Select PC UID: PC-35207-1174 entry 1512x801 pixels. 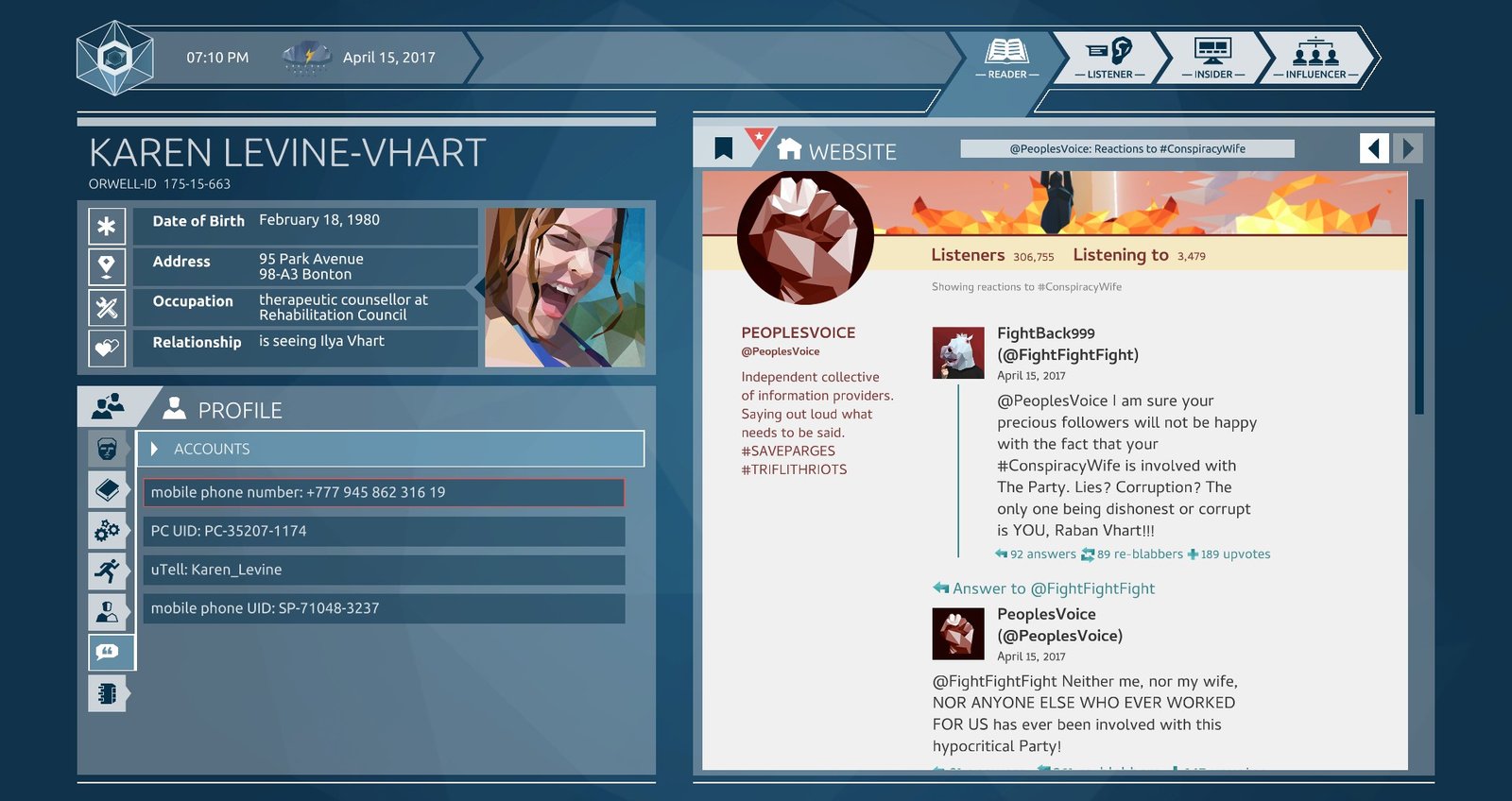coord(384,531)
